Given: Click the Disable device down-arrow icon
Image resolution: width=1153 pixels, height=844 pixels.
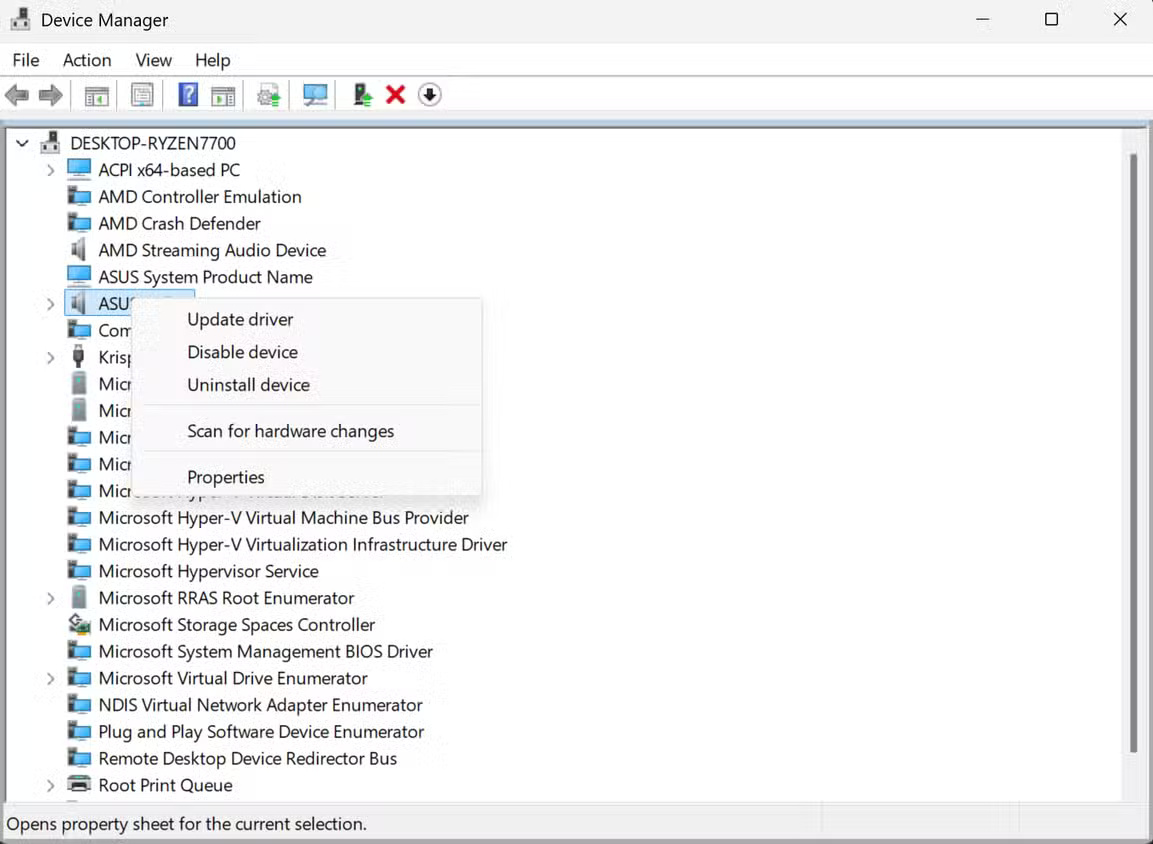Looking at the screenshot, I should point(430,94).
